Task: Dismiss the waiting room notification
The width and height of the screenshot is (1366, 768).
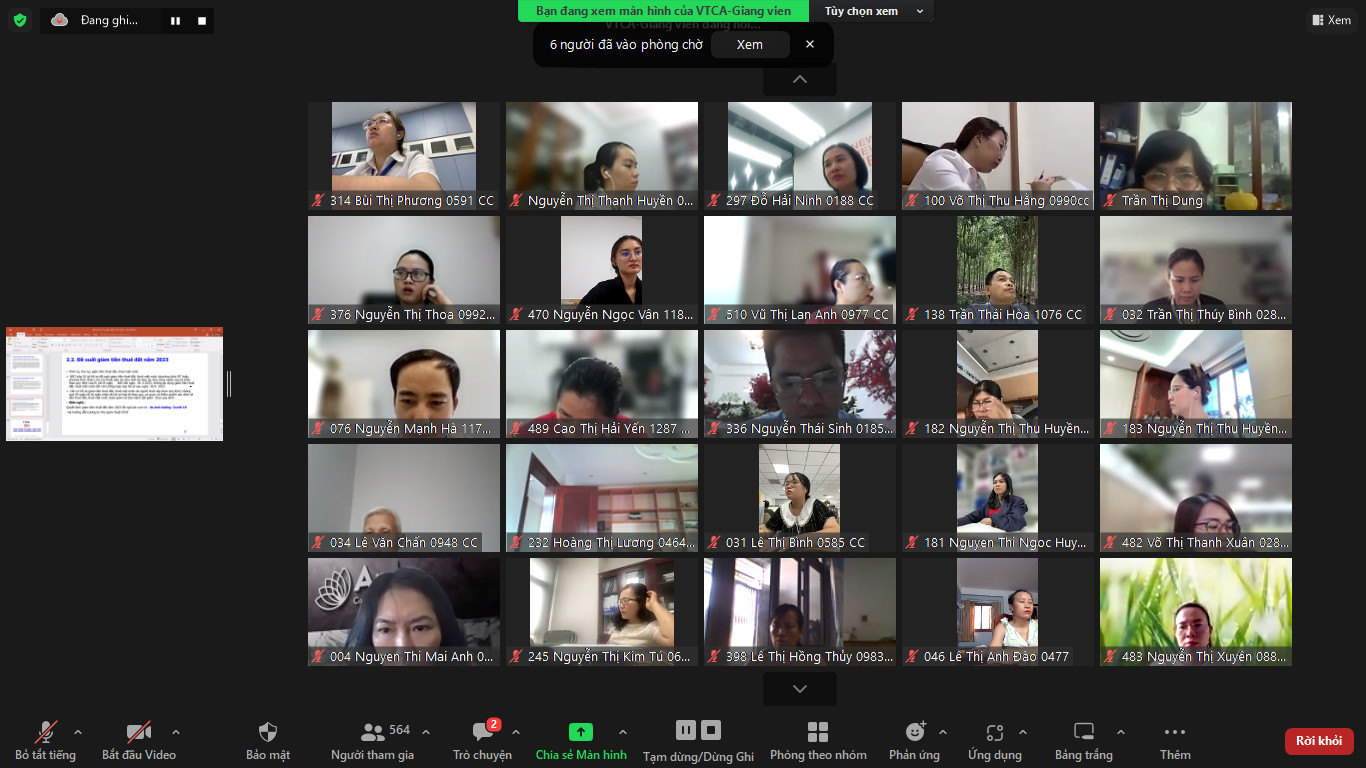Action: (810, 44)
